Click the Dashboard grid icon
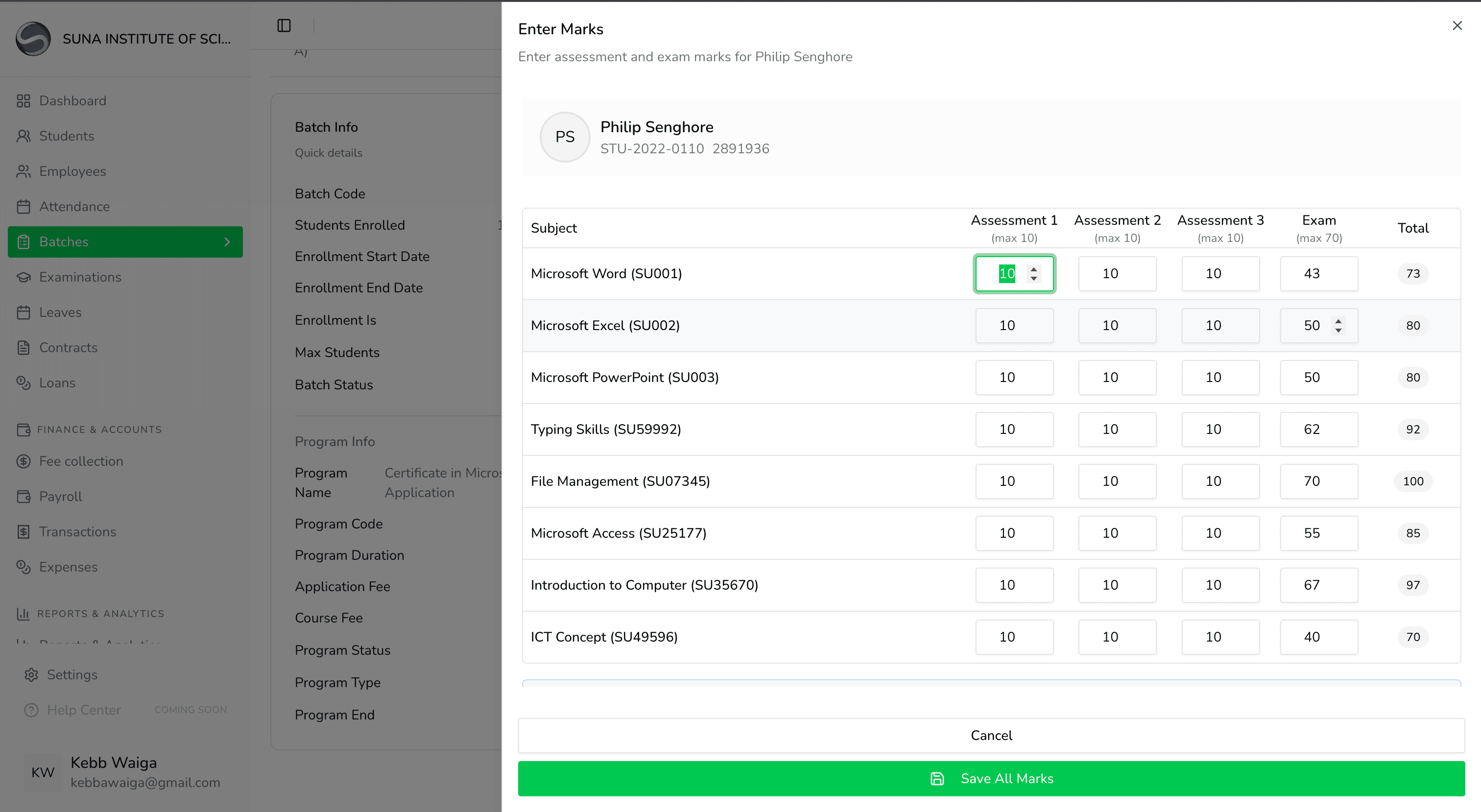The image size is (1481, 812). 23,100
